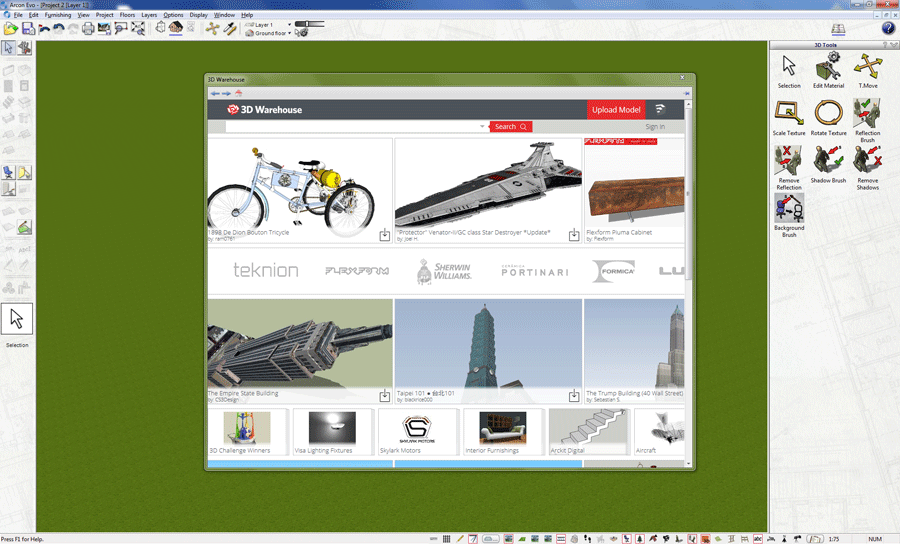Viewport: 900px width, 544px height.
Task: Open the teknion brand logo link
Action: (x=266, y=270)
